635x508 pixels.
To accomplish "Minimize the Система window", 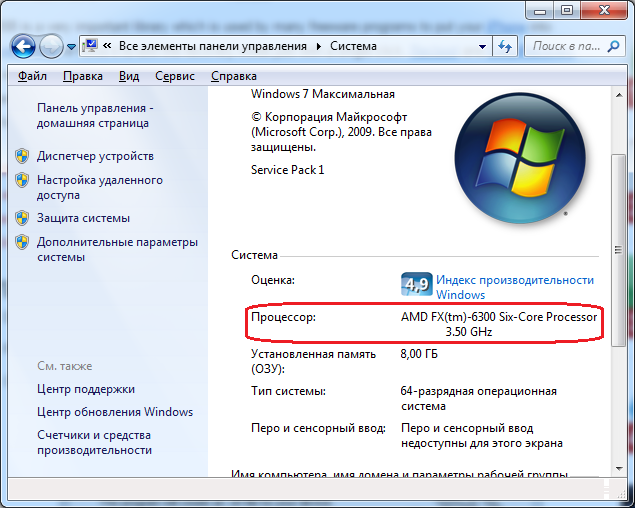I will [540, 11].
